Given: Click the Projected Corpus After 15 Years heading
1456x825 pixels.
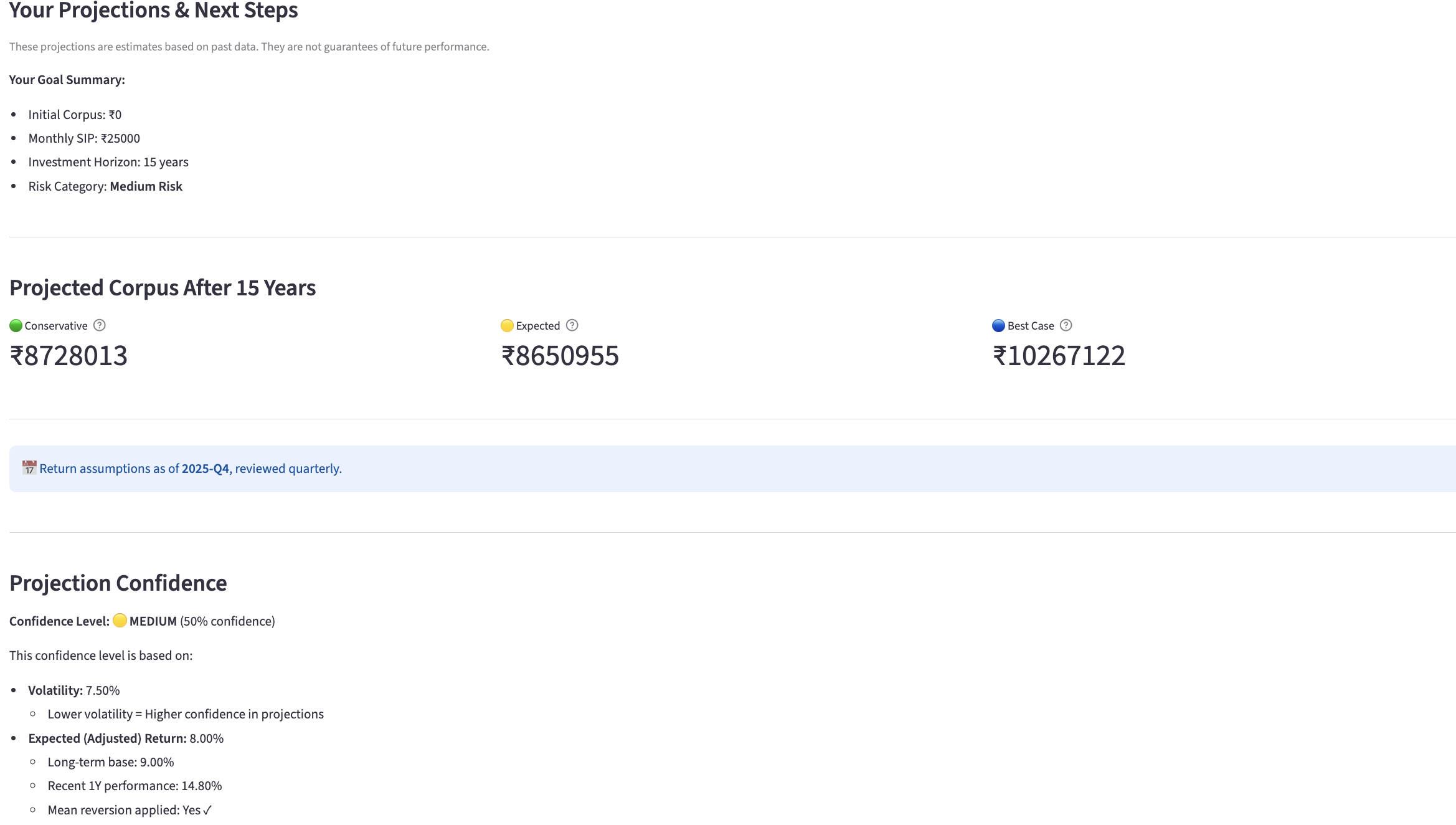Looking at the screenshot, I should pyautogui.click(x=163, y=288).
